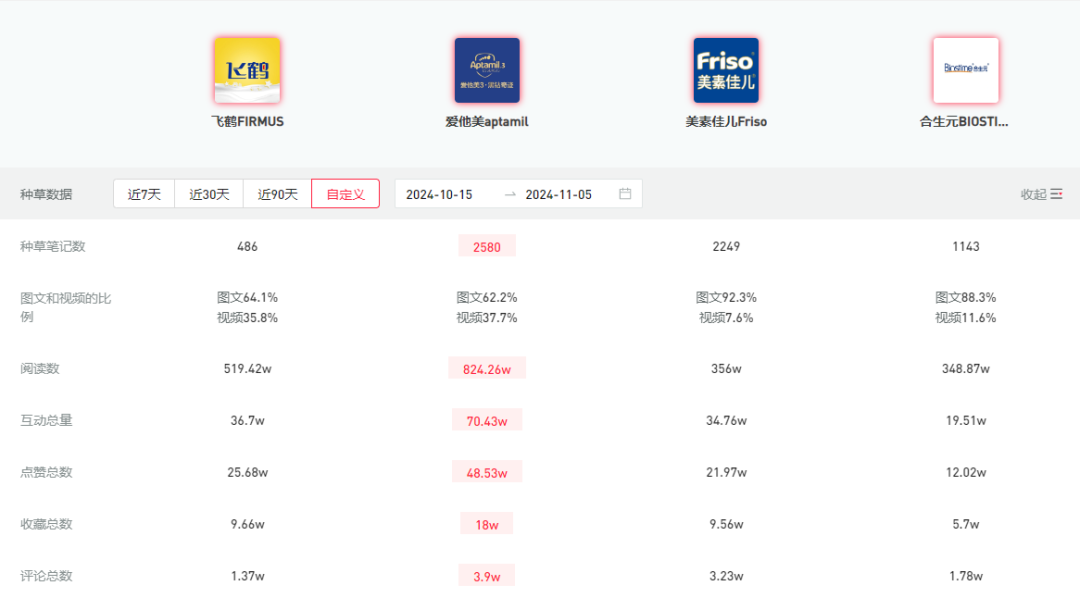Click the 36.7w interaction value
1080x598 pixels.
tap(247, 420)
